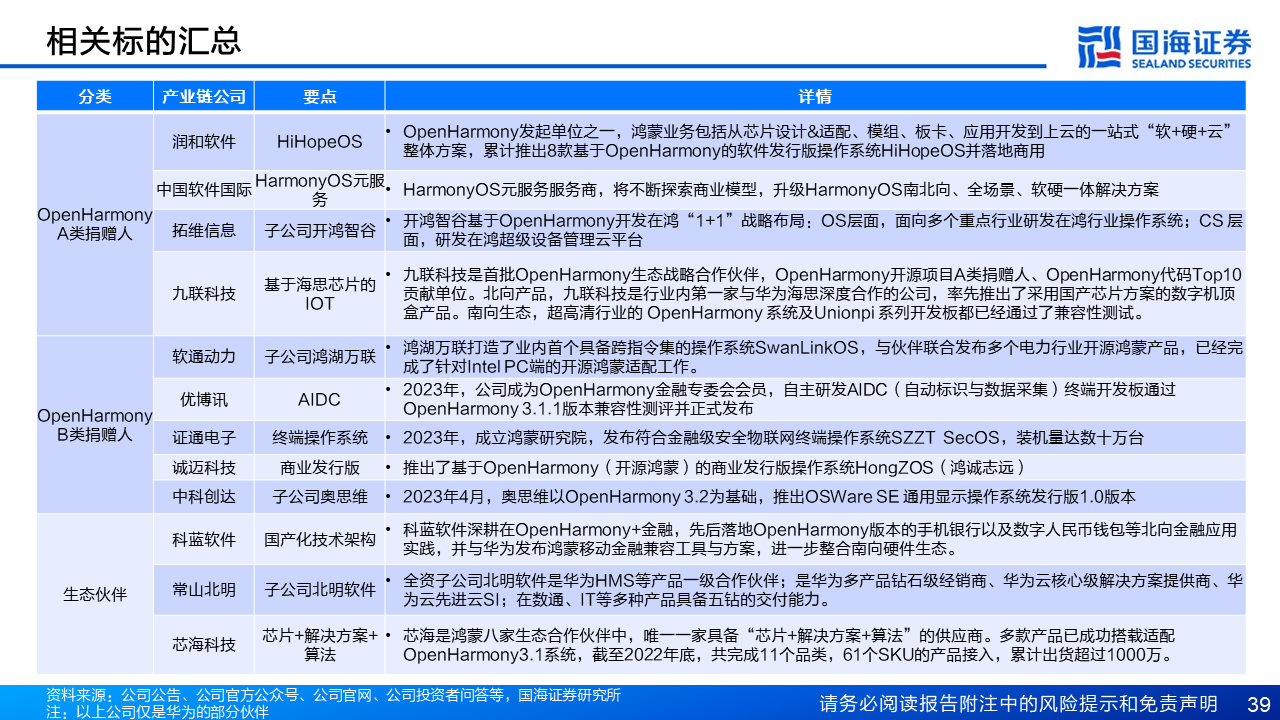Click the detail text starting 科蓝软件深耕在OpenHarmony+金融
This screenshot has height=720, width=1280.
tap(820, 540)
